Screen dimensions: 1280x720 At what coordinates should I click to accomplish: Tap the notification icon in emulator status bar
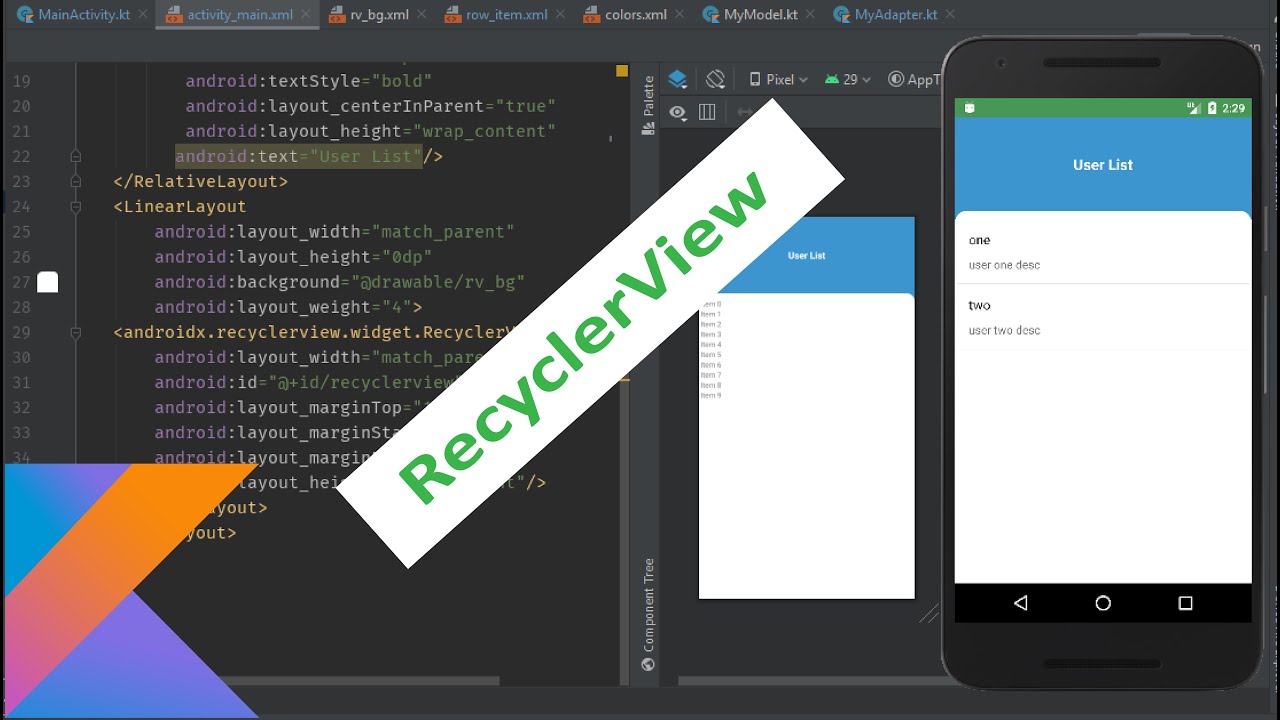969,108
